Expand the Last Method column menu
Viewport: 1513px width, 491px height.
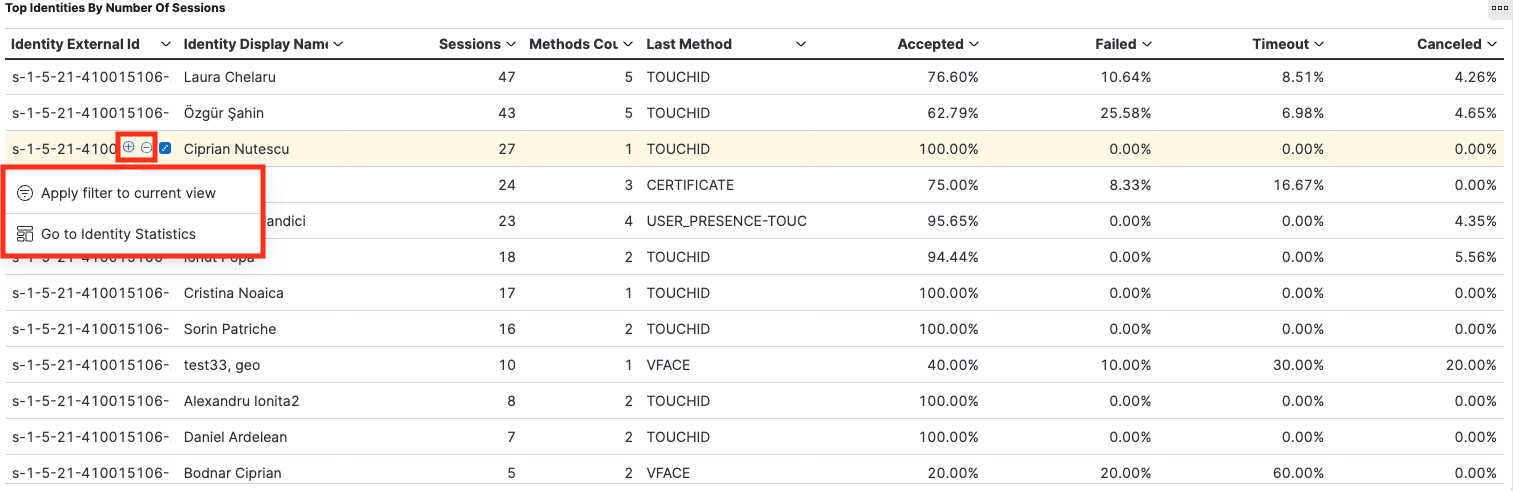tap(800, 44)
